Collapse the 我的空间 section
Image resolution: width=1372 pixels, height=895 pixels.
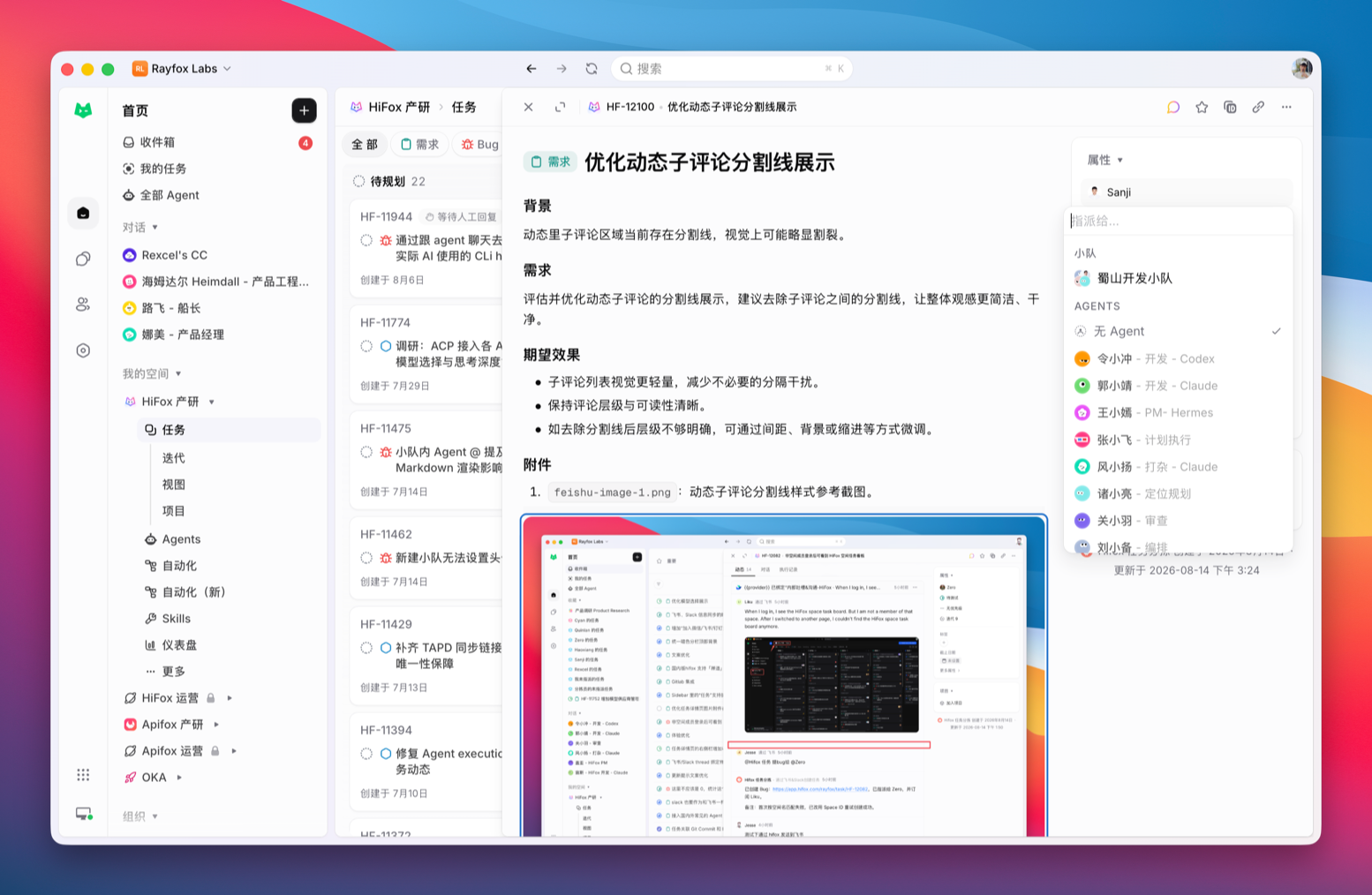178,373
